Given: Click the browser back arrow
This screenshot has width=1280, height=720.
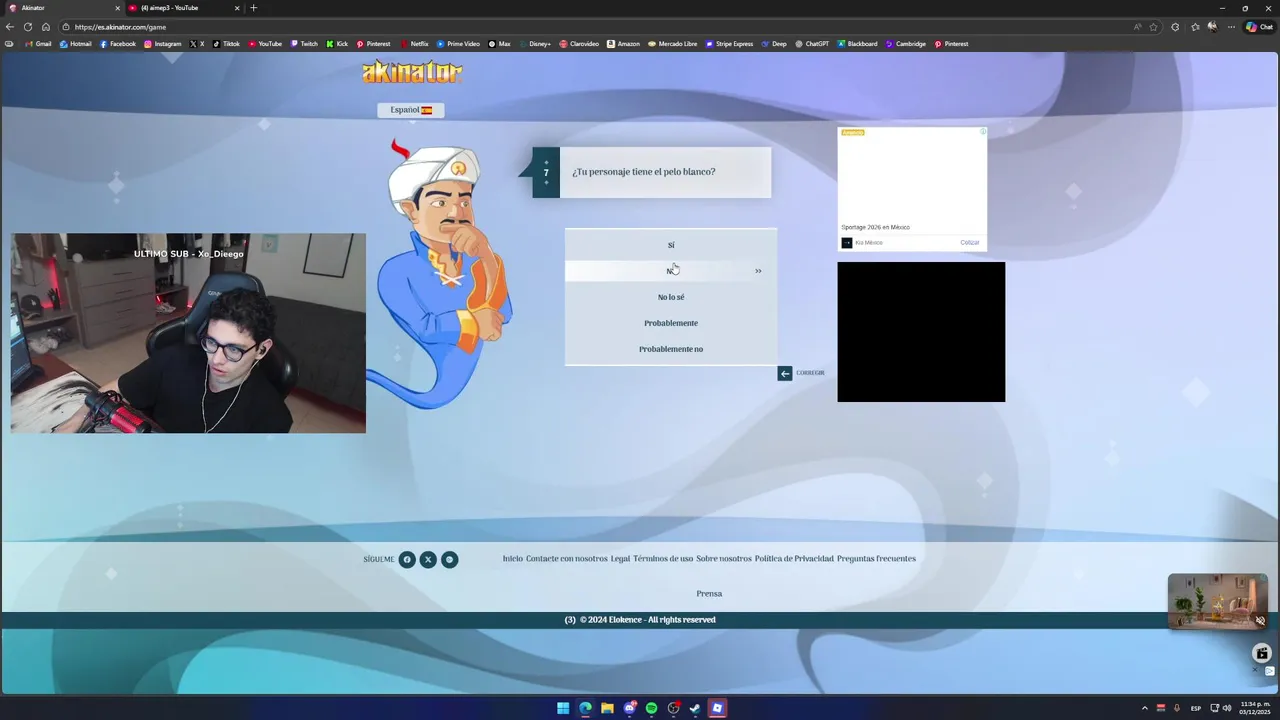Looking at the screenshot, I should 10,27.
